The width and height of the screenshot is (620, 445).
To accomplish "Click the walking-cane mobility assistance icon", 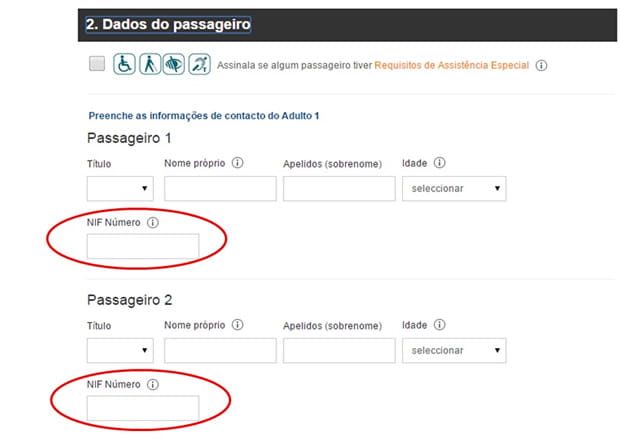I will click(149, 65).
